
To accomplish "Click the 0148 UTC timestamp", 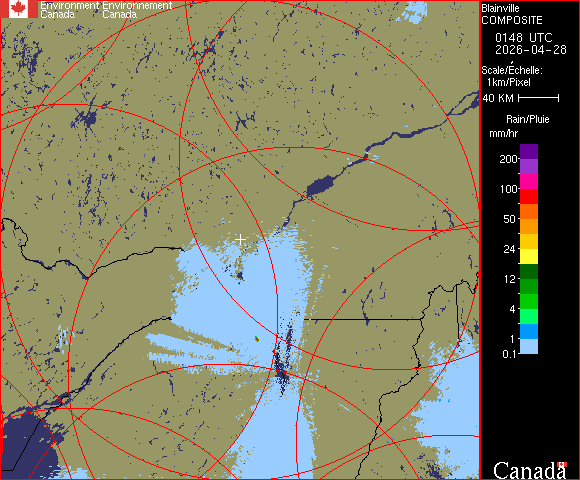I will [523, 37].
